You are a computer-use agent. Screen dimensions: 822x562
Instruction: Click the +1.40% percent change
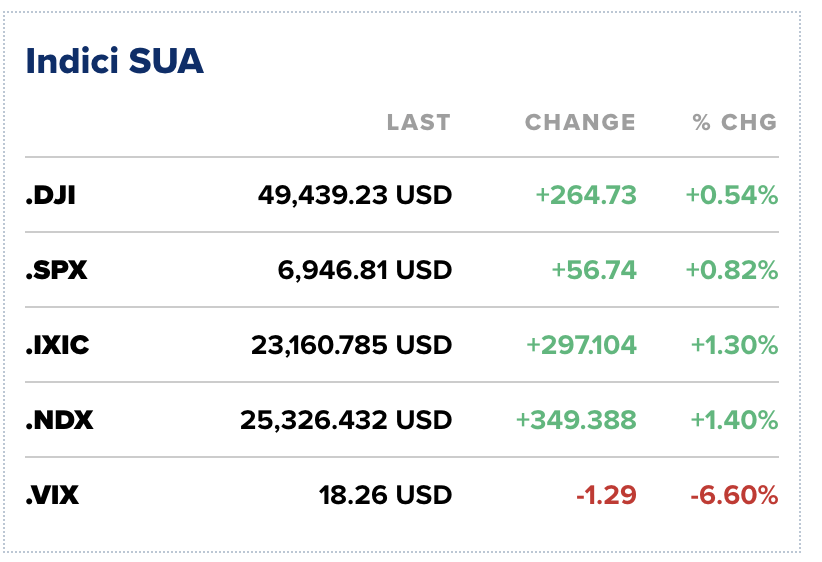pos(733,420)
